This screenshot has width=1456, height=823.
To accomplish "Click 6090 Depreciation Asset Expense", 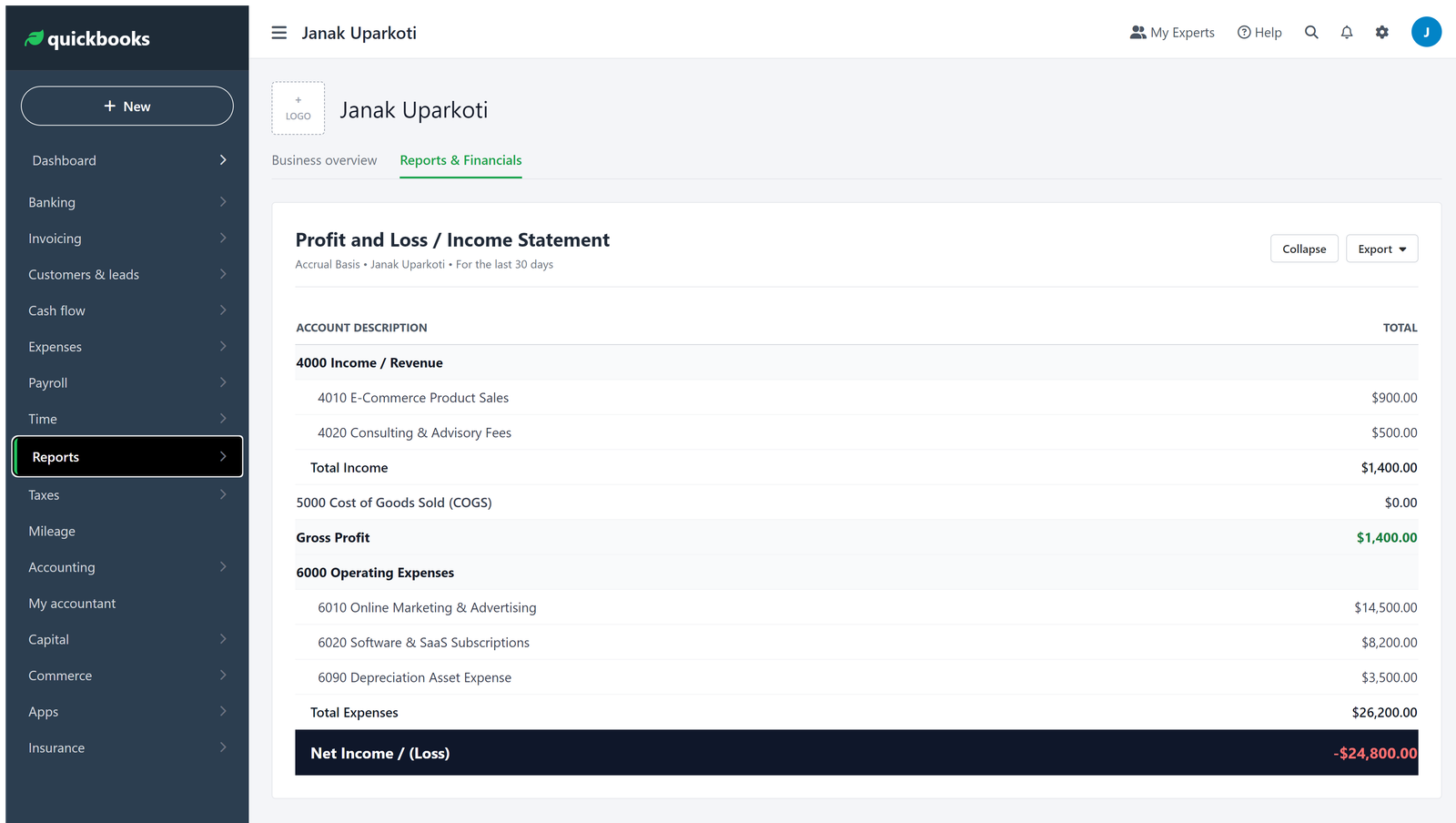I will tap(414, 677).
